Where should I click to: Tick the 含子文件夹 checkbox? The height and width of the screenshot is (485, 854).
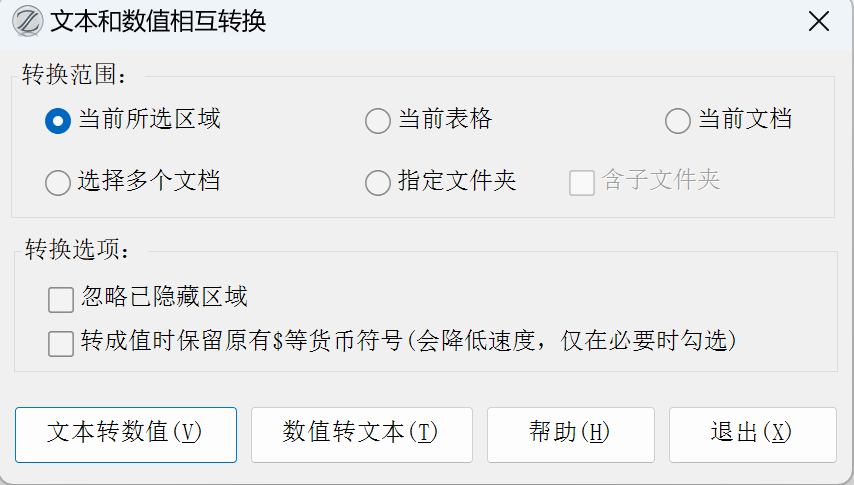click(x=582, y=182)
